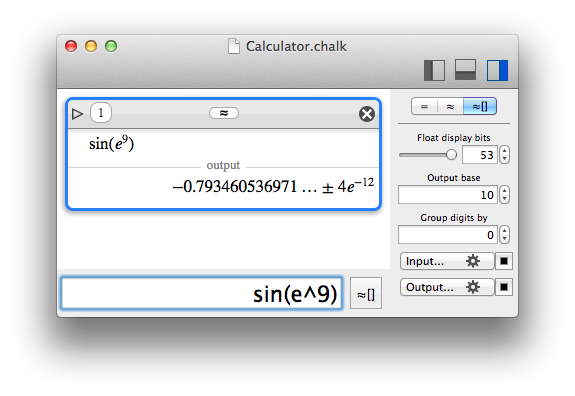The width and height of the screenshot is (575, 396).
Task: Click the black square beside Output
Action: click(504, 287)
